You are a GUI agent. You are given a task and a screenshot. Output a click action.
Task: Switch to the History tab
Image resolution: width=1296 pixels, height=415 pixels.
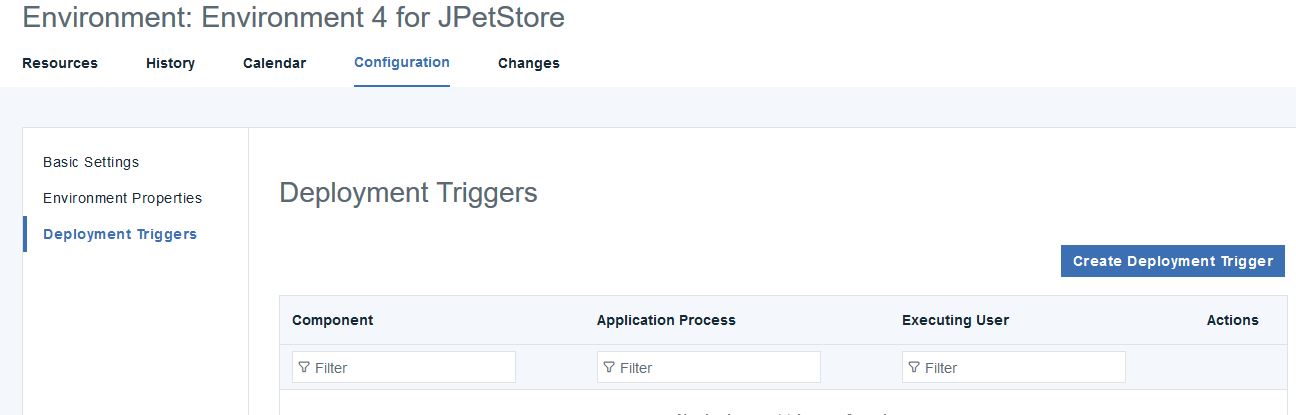[170, 63]
